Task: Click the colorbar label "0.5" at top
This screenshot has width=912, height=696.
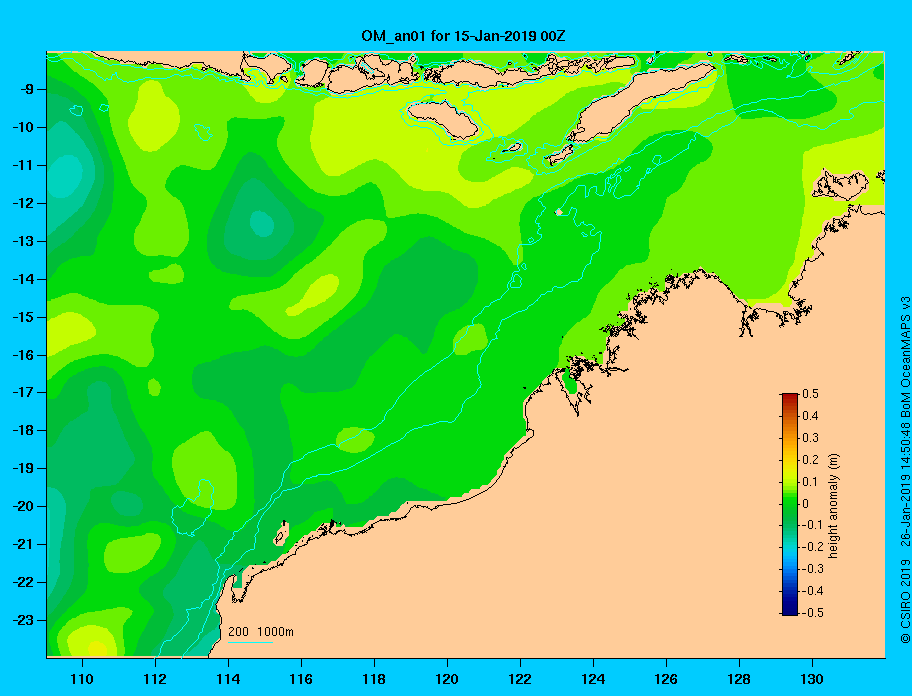Action: click(810, 394)
